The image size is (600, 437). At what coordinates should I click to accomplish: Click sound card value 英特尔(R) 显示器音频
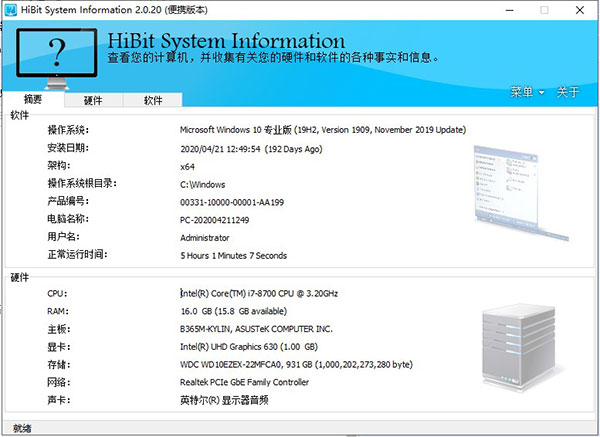pos(224,400)
